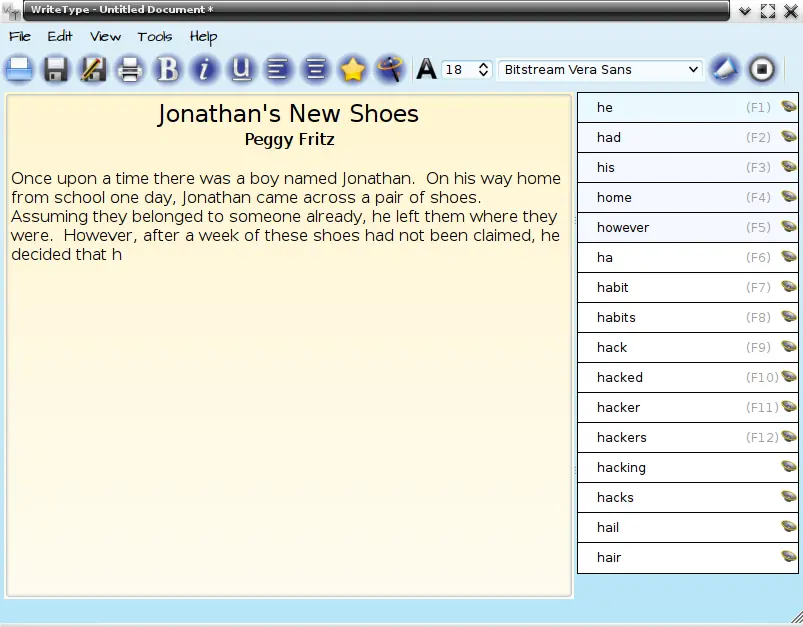Open the Bitstream Vera Sans font dropdown
803x627 pixels.
click(x=600, y=70)
